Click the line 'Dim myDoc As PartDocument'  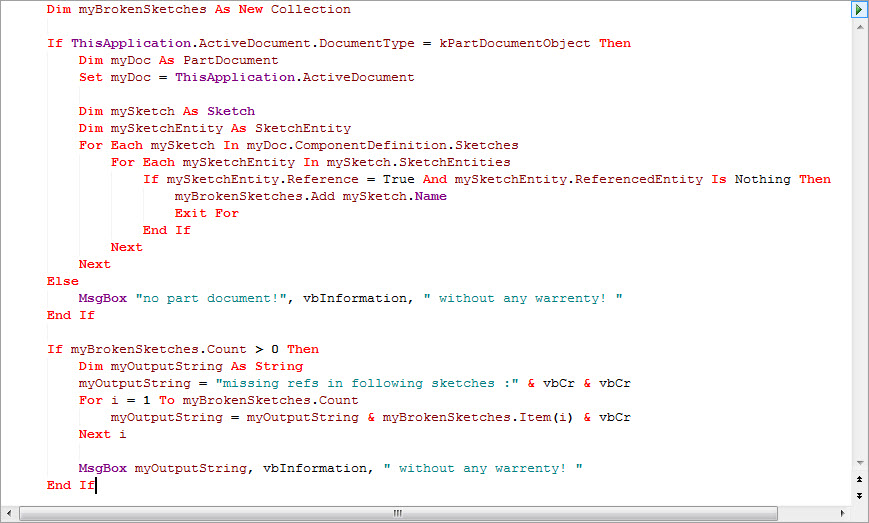point(178,60)
